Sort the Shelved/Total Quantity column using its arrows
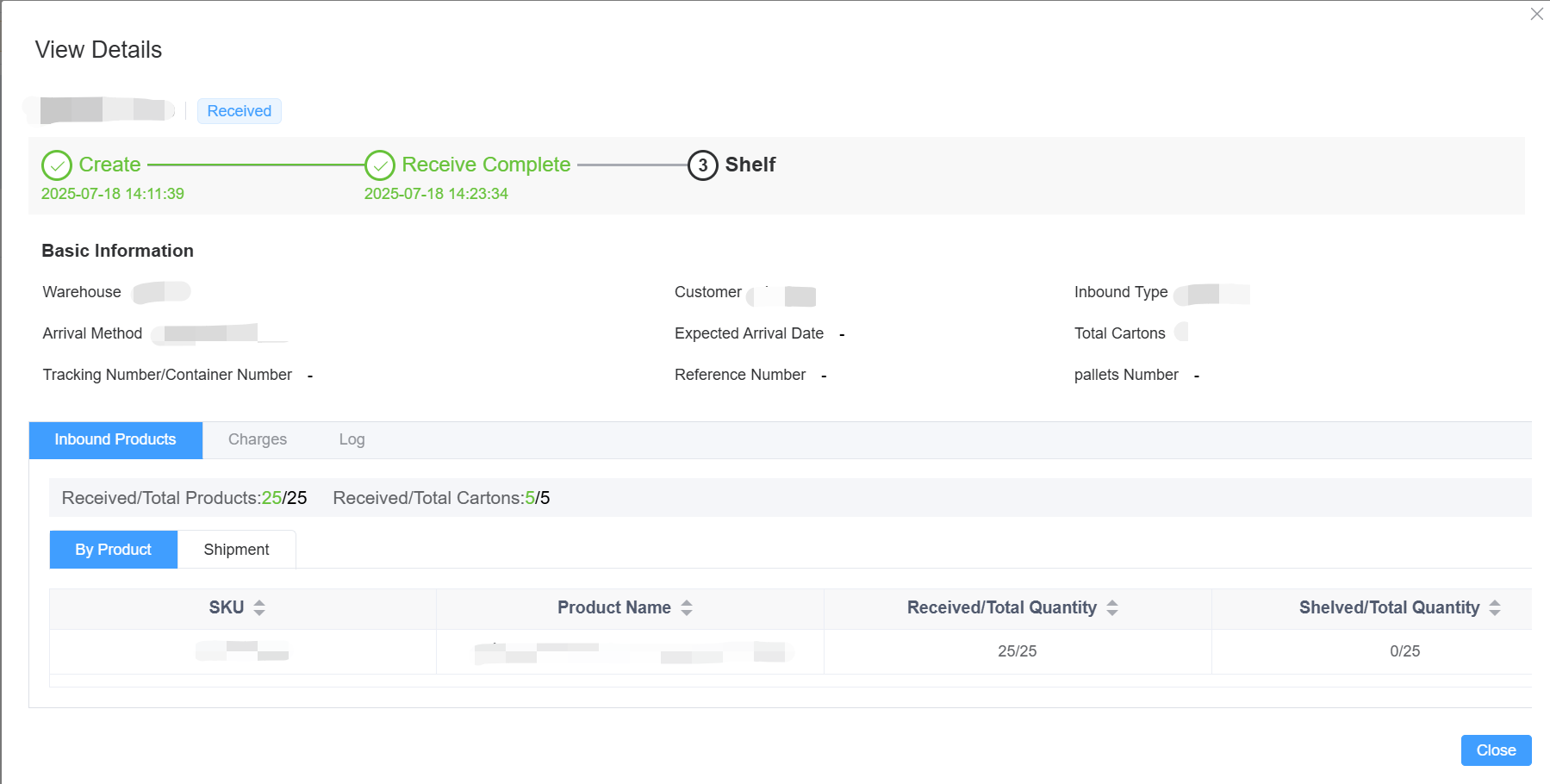The image size is (1550, 784). pyautogui.click(x=1495, y=607)
